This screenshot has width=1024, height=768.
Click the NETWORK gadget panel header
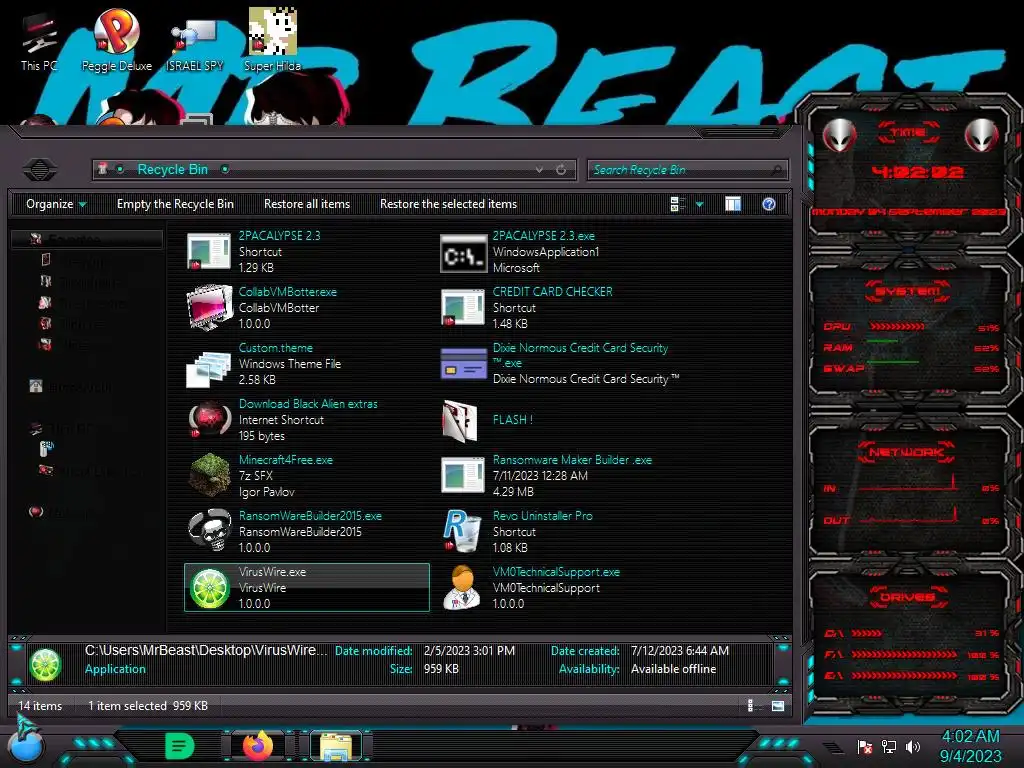(907, 452)
